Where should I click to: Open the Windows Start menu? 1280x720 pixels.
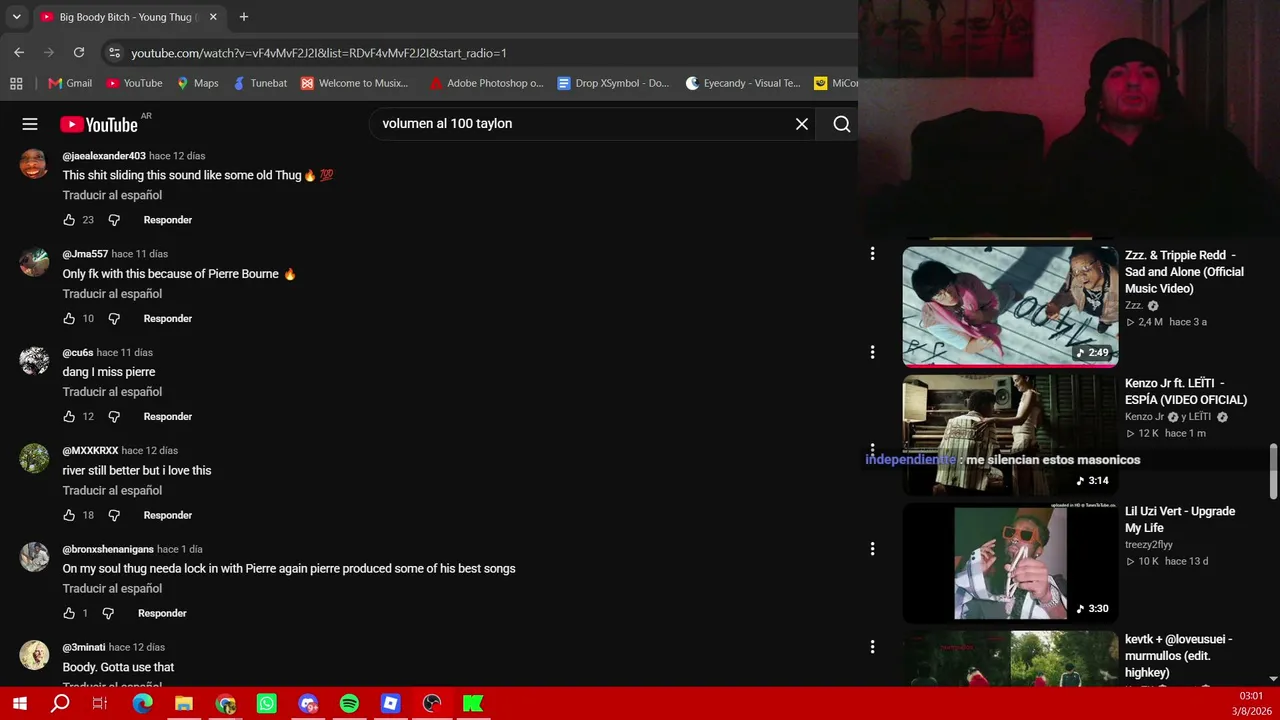pos(19,704)
